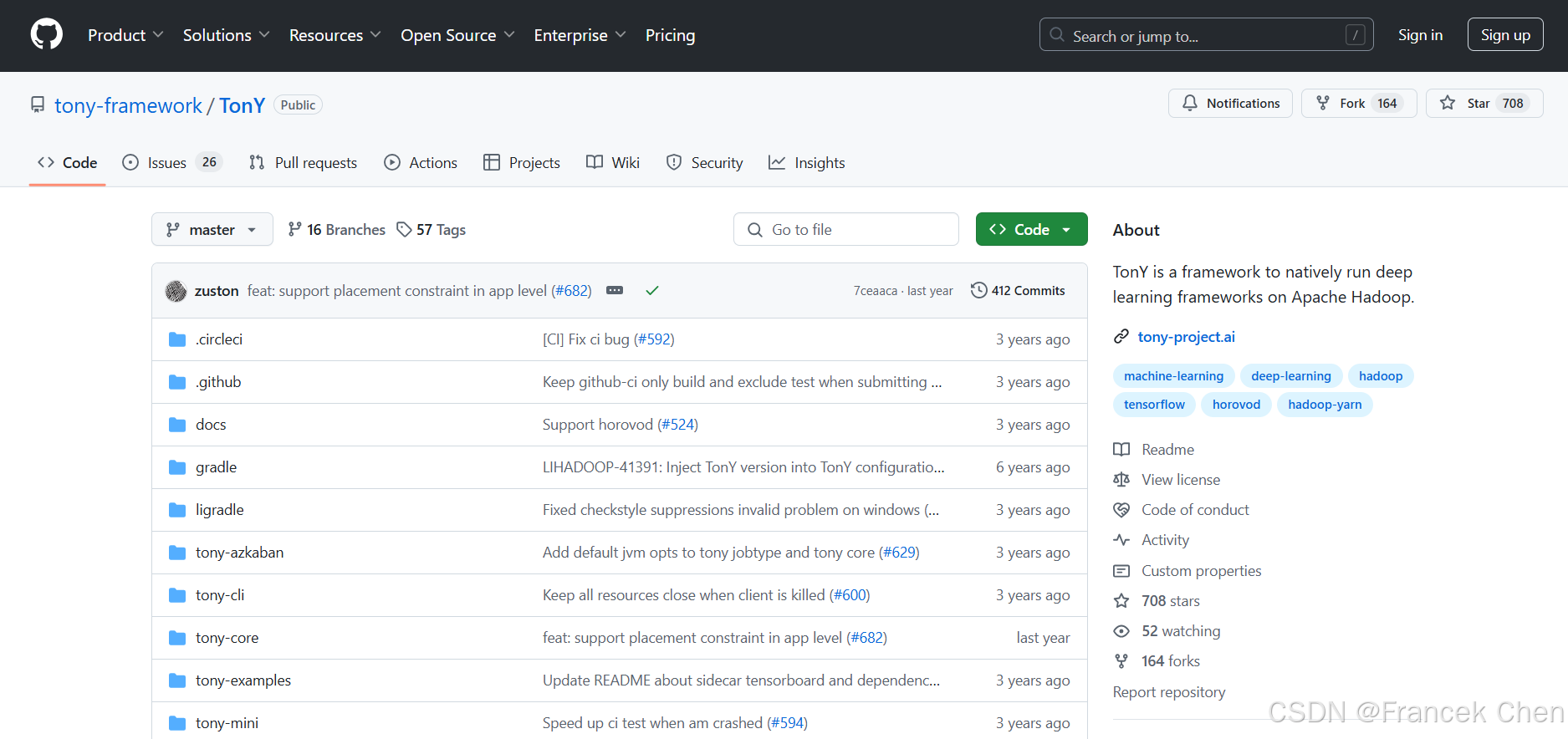This screenshot has height=739, width=1568.
Task: Click the tony-project.ai link
Action: 1186,337
